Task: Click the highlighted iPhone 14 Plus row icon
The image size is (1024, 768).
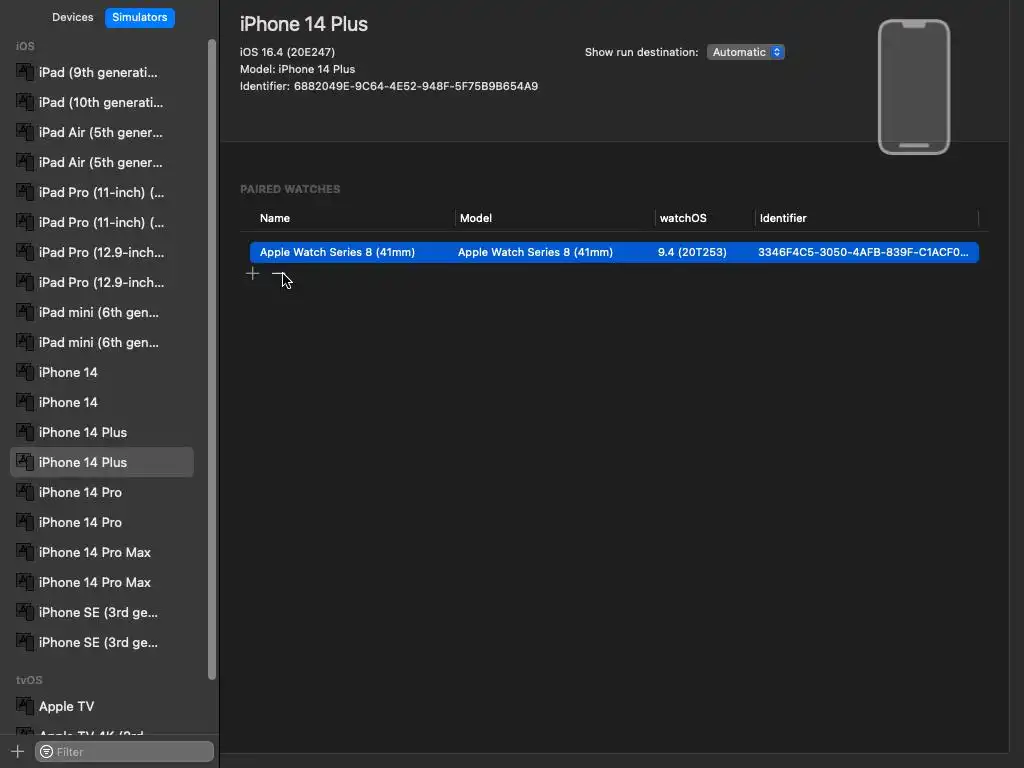Action: [x=25, y=462]
